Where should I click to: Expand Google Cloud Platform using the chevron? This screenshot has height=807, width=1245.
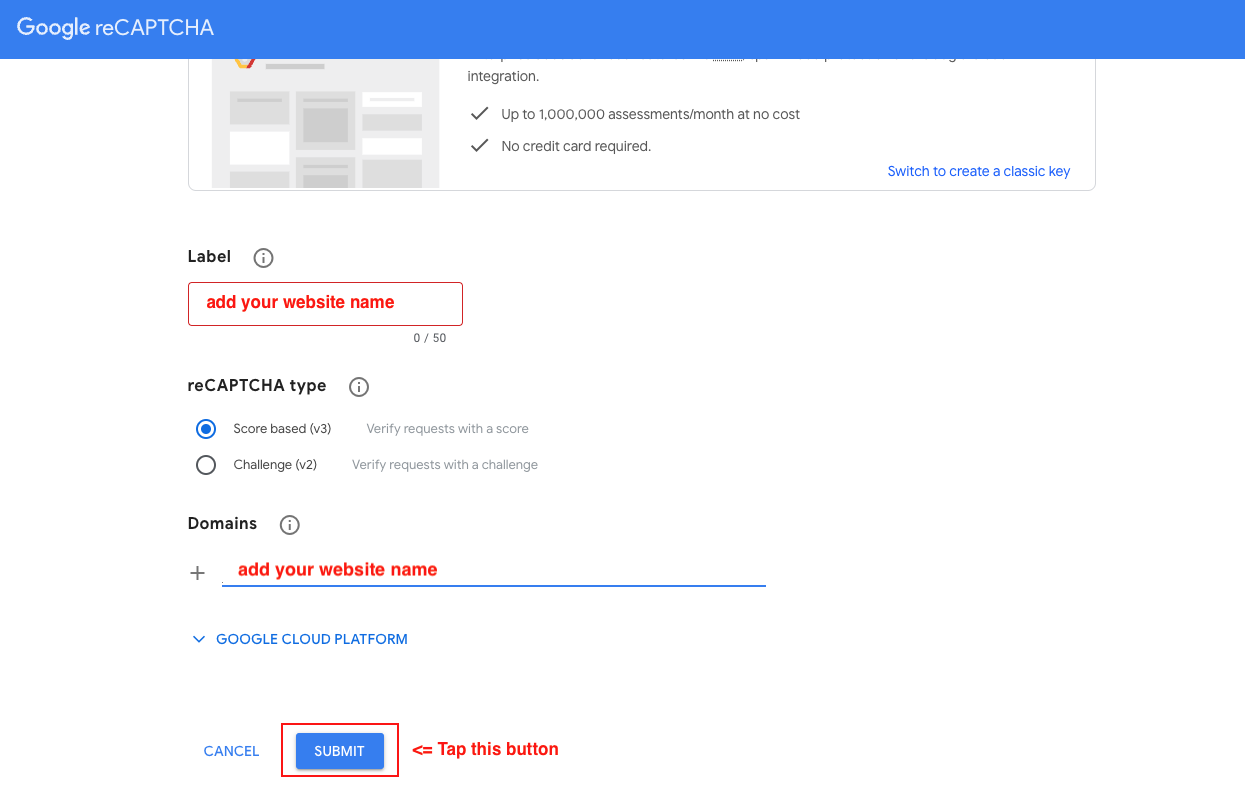pyautogui.click(x=198, y=639)
